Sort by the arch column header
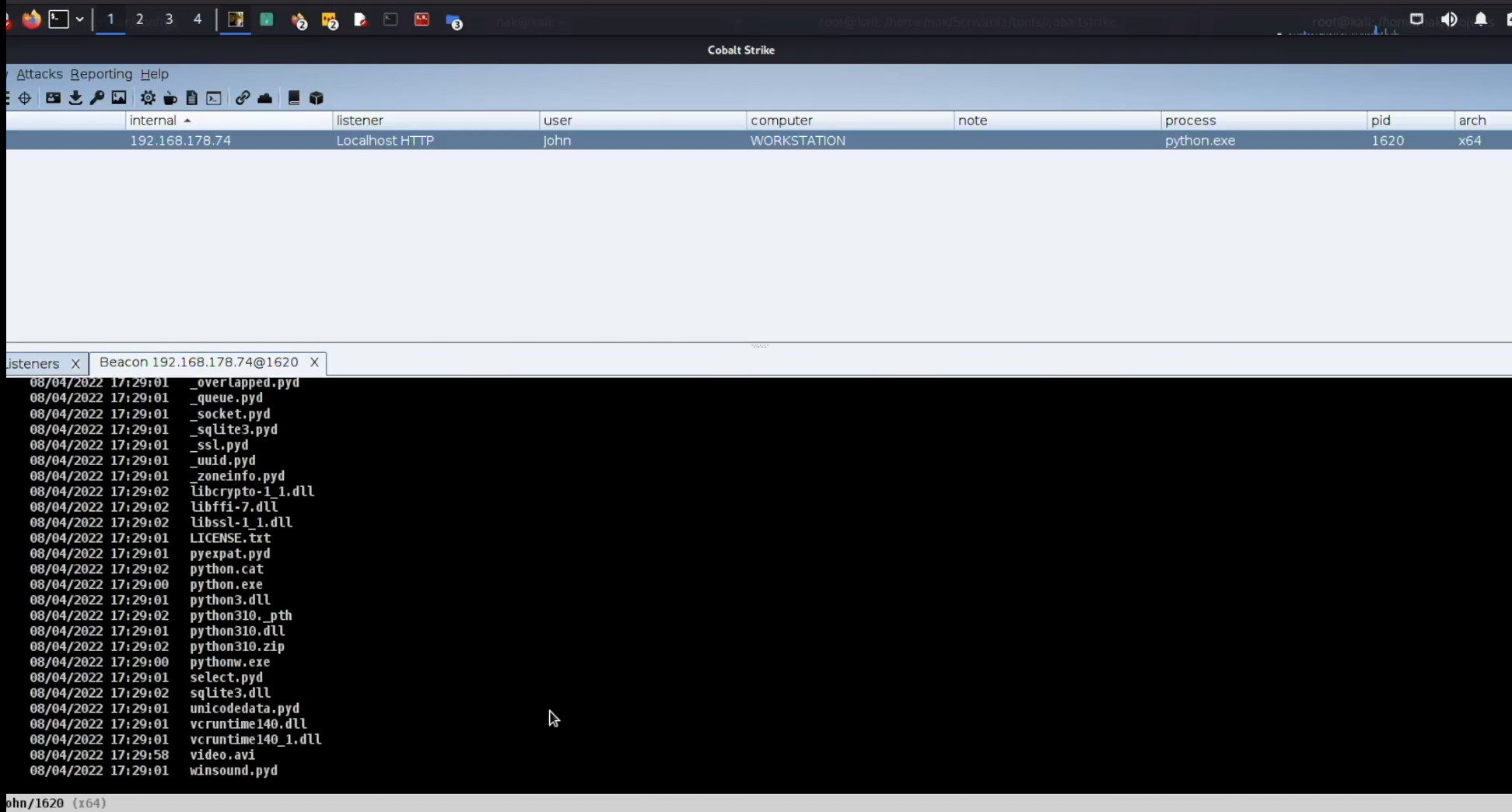1512x812 pixels. click(x=1483, y=121)
